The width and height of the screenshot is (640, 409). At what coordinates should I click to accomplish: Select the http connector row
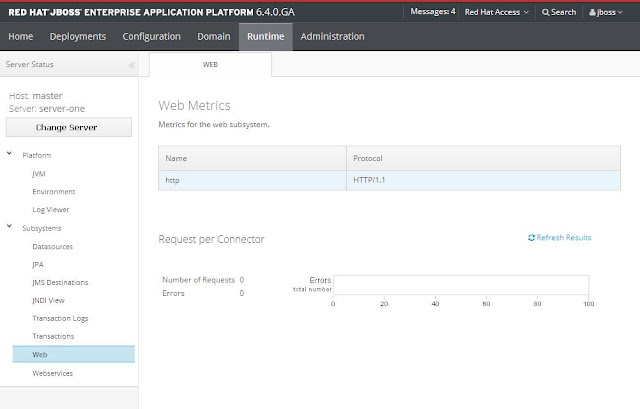[389, 180]
